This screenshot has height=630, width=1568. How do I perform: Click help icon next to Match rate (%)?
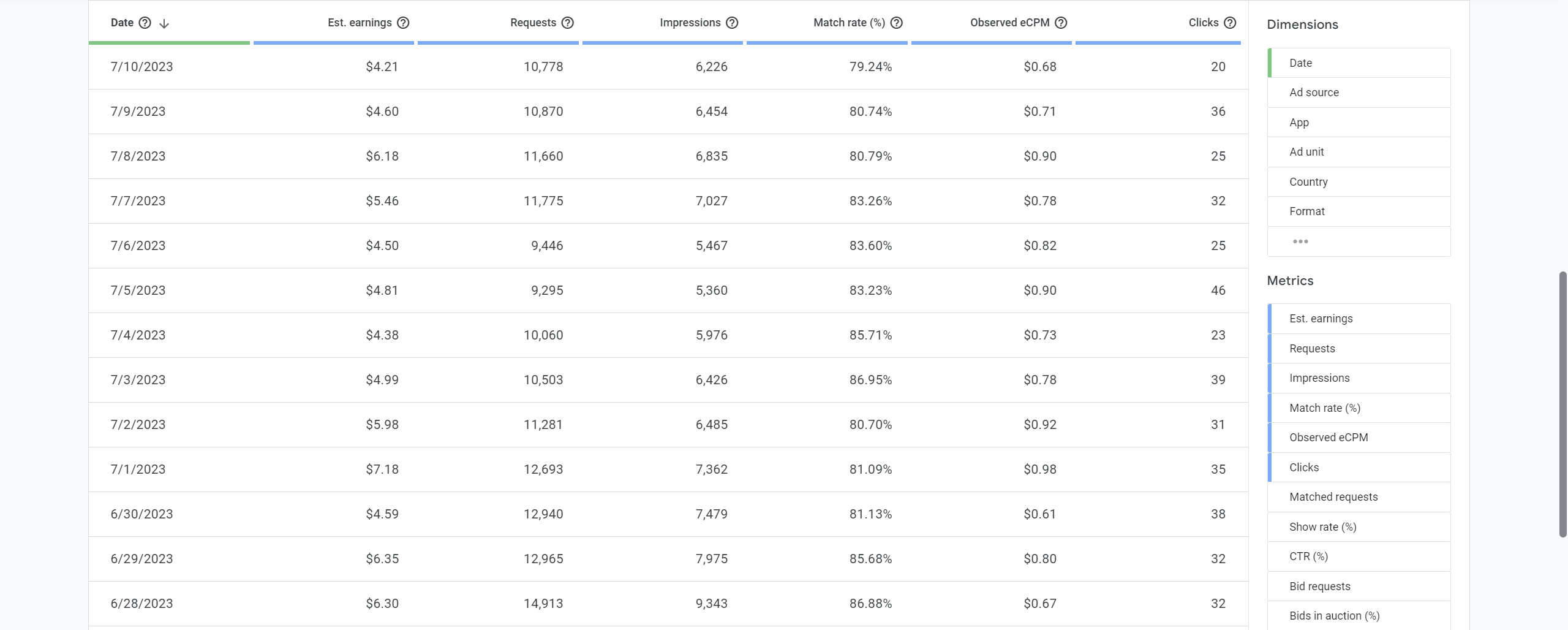tap(897, 23)
